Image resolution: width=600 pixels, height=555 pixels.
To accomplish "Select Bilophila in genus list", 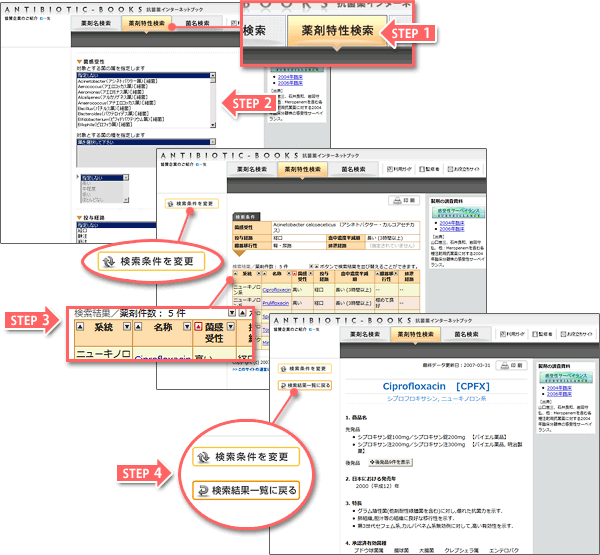I will 143,124.
